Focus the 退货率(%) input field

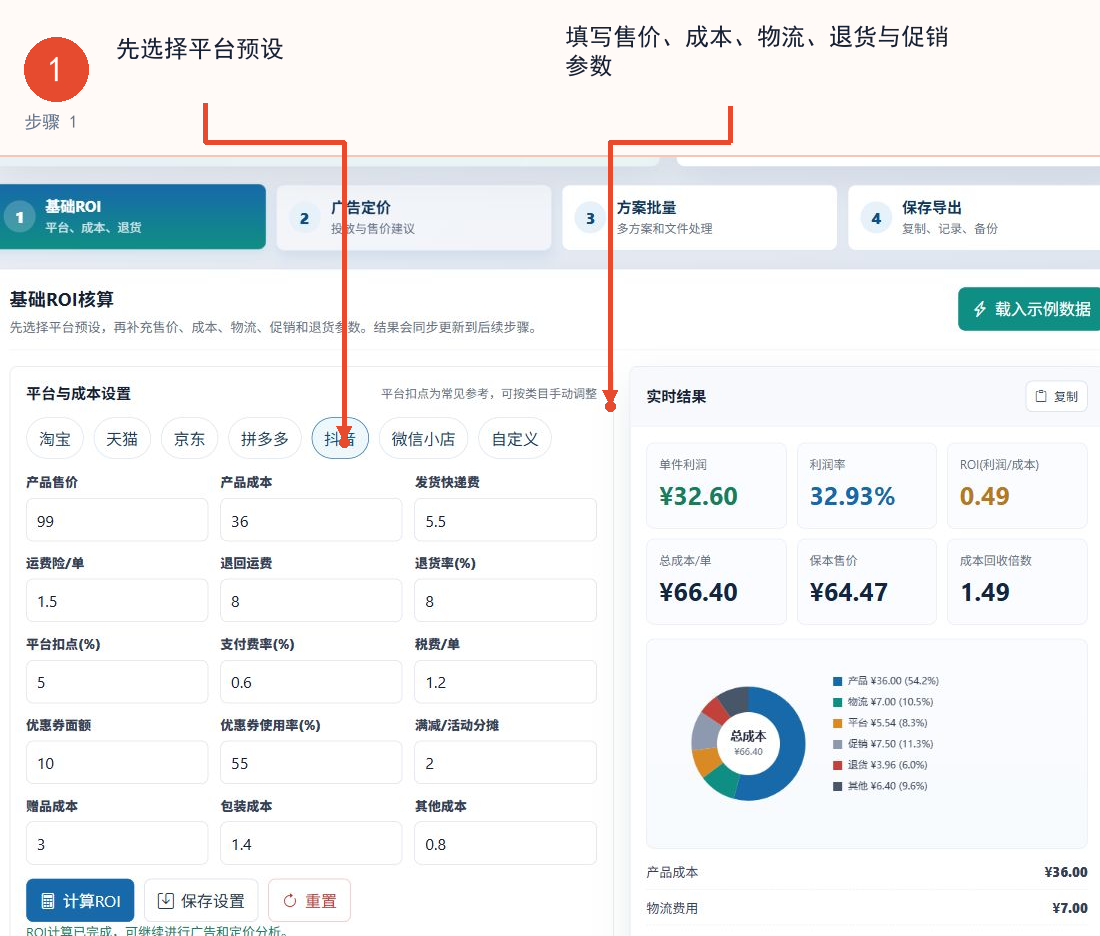506,601
